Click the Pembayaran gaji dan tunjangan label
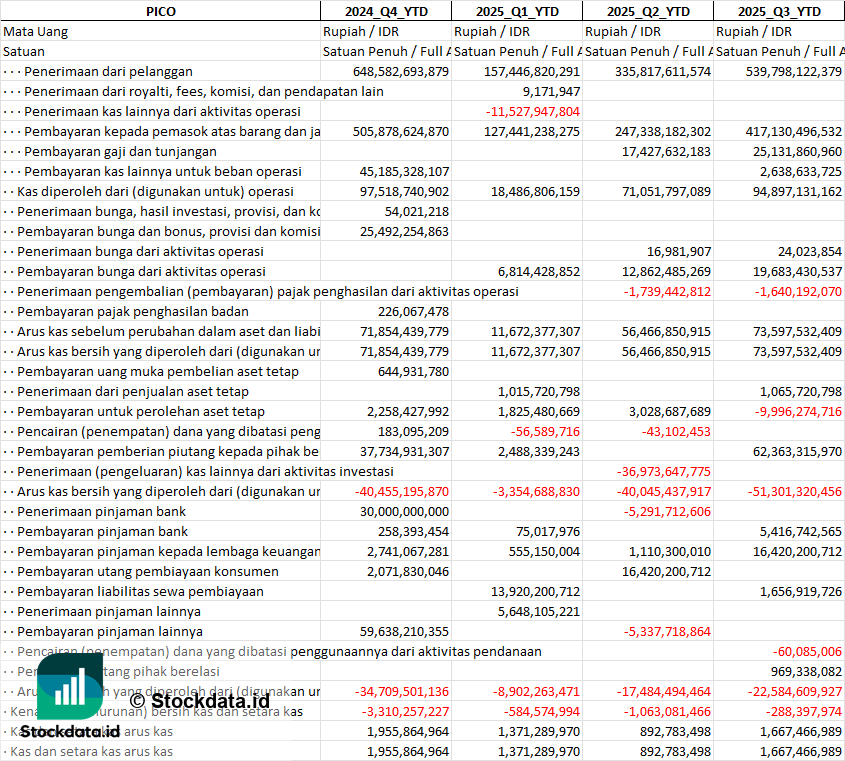 tap(120, 151)
